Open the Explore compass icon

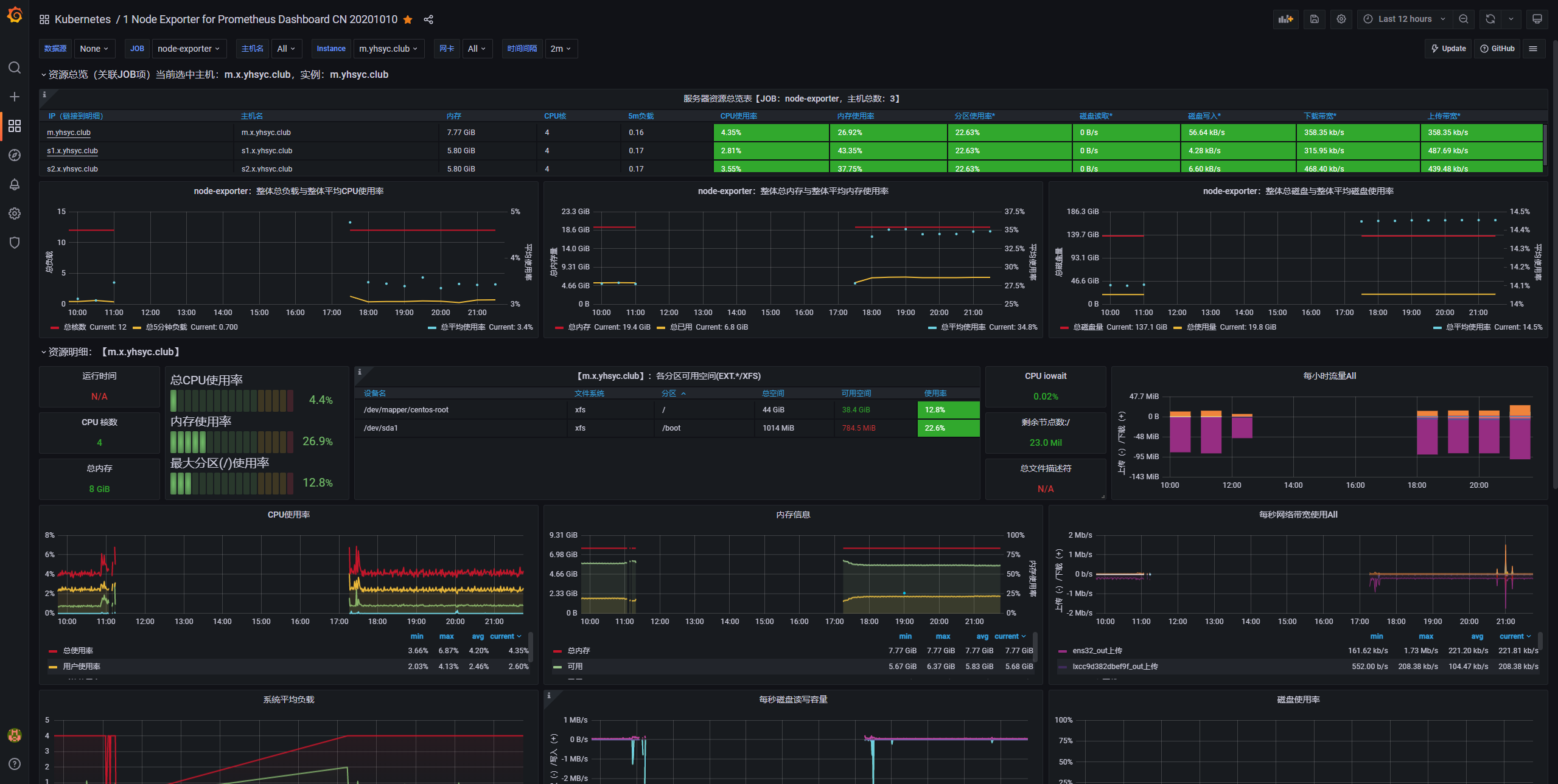pyautogui.click(x=15, y=155)
